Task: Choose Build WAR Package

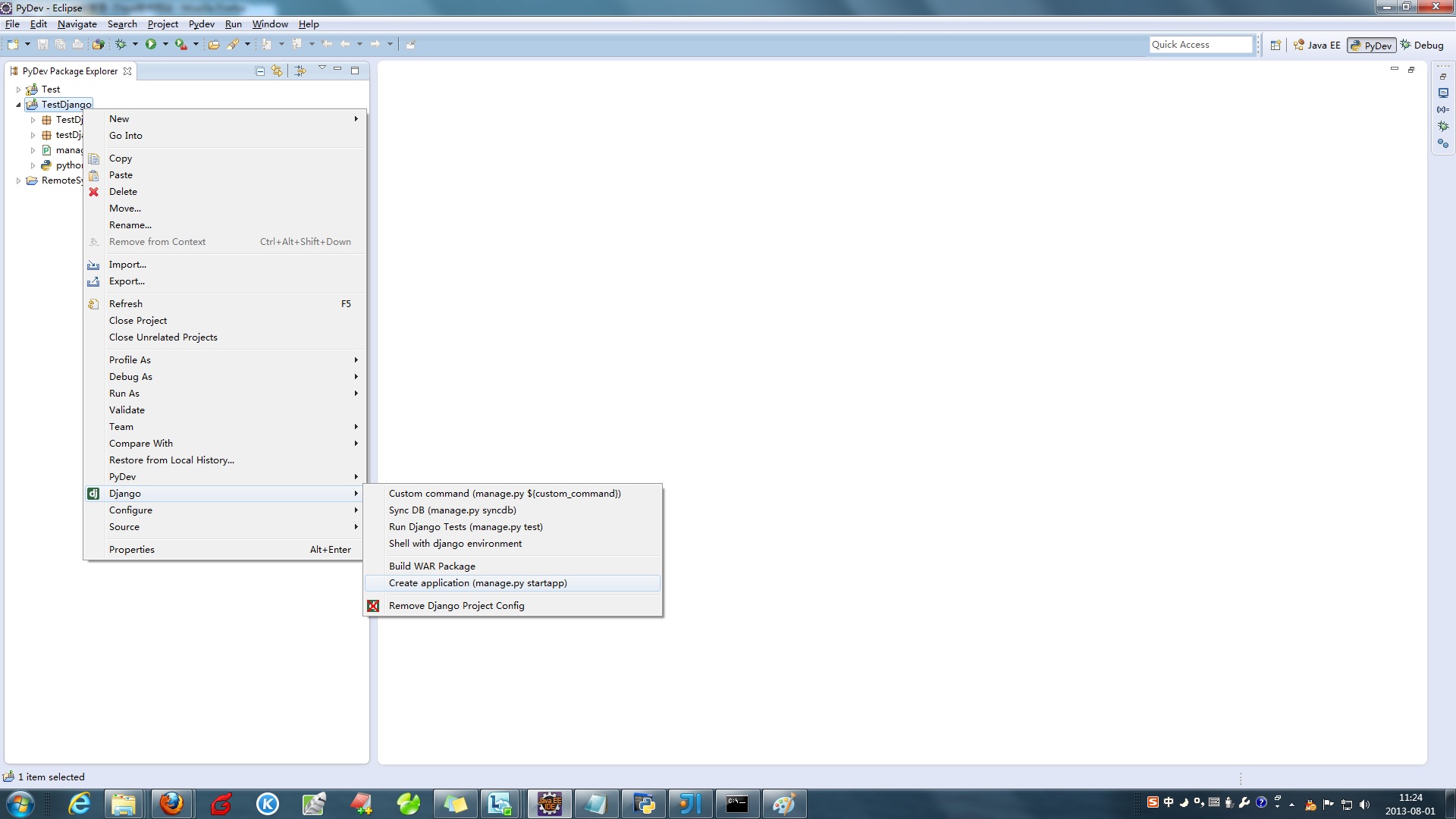Action: (513, 566)
